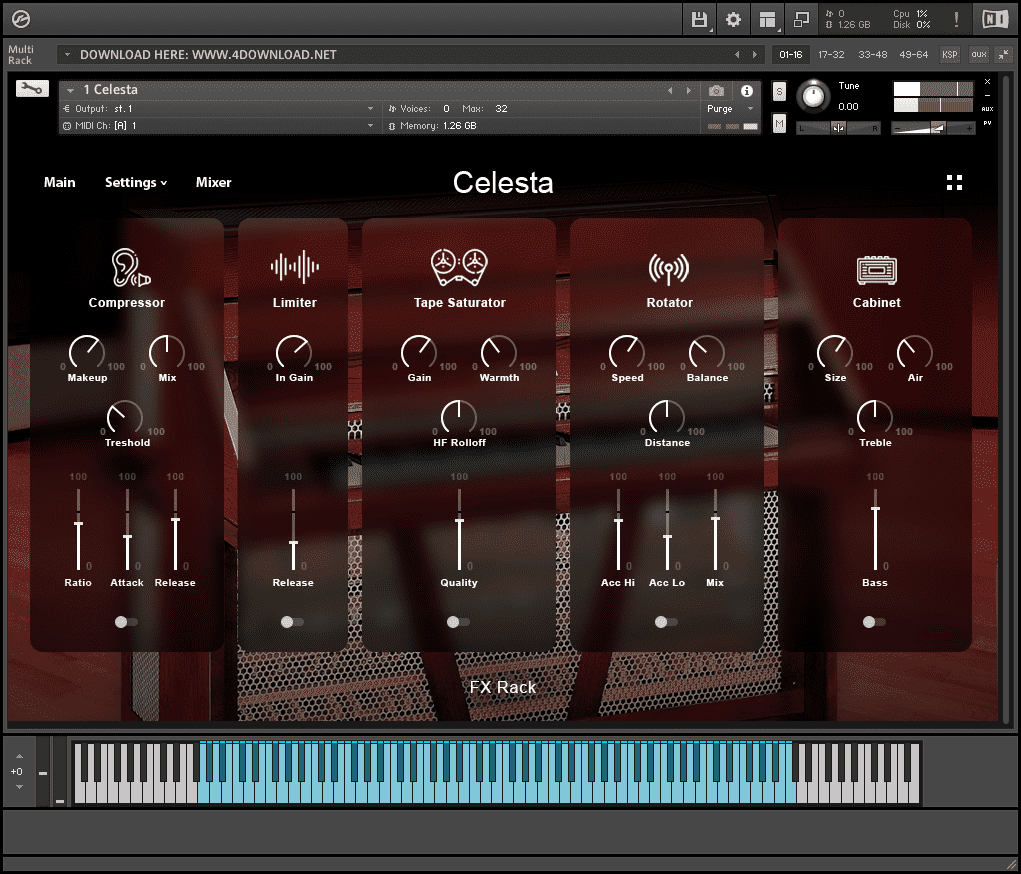
Task: Click the Tune knob
Action: pyautogui.click(x=813, y=96)
